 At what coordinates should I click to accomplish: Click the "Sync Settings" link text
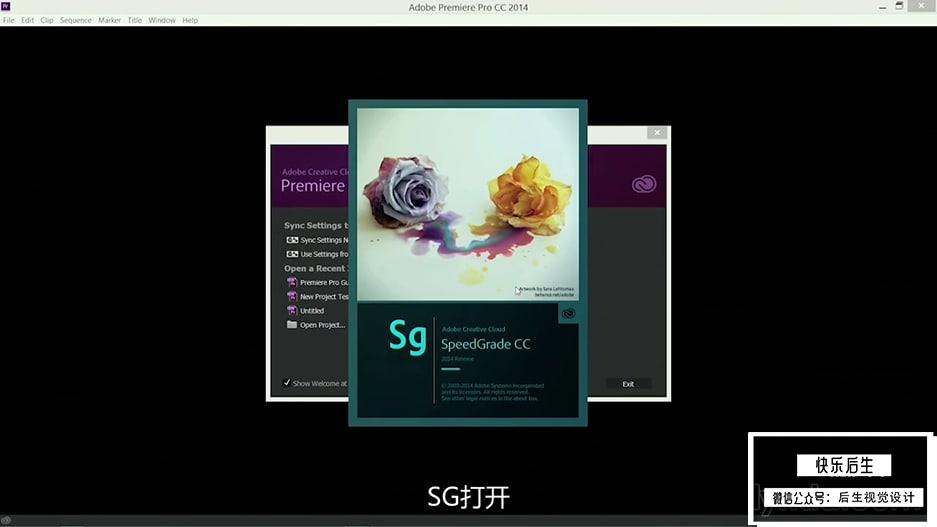pyautogui.click(x=323, y=240)
